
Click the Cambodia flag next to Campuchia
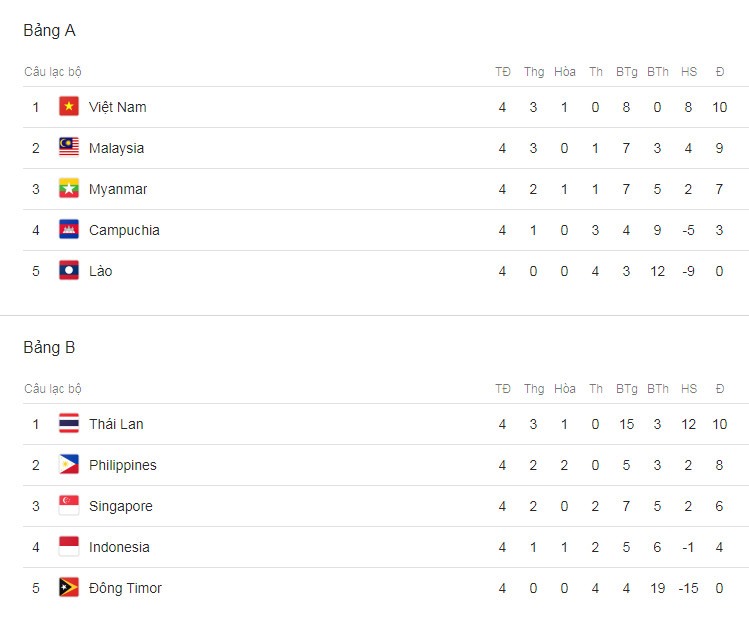click(69, 230)
